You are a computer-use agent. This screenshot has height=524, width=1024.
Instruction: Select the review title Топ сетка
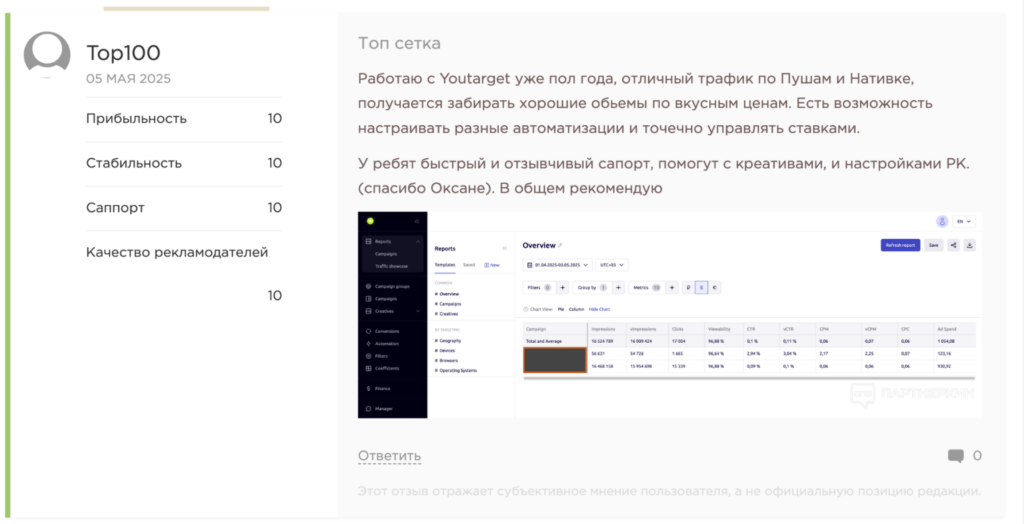399,44
